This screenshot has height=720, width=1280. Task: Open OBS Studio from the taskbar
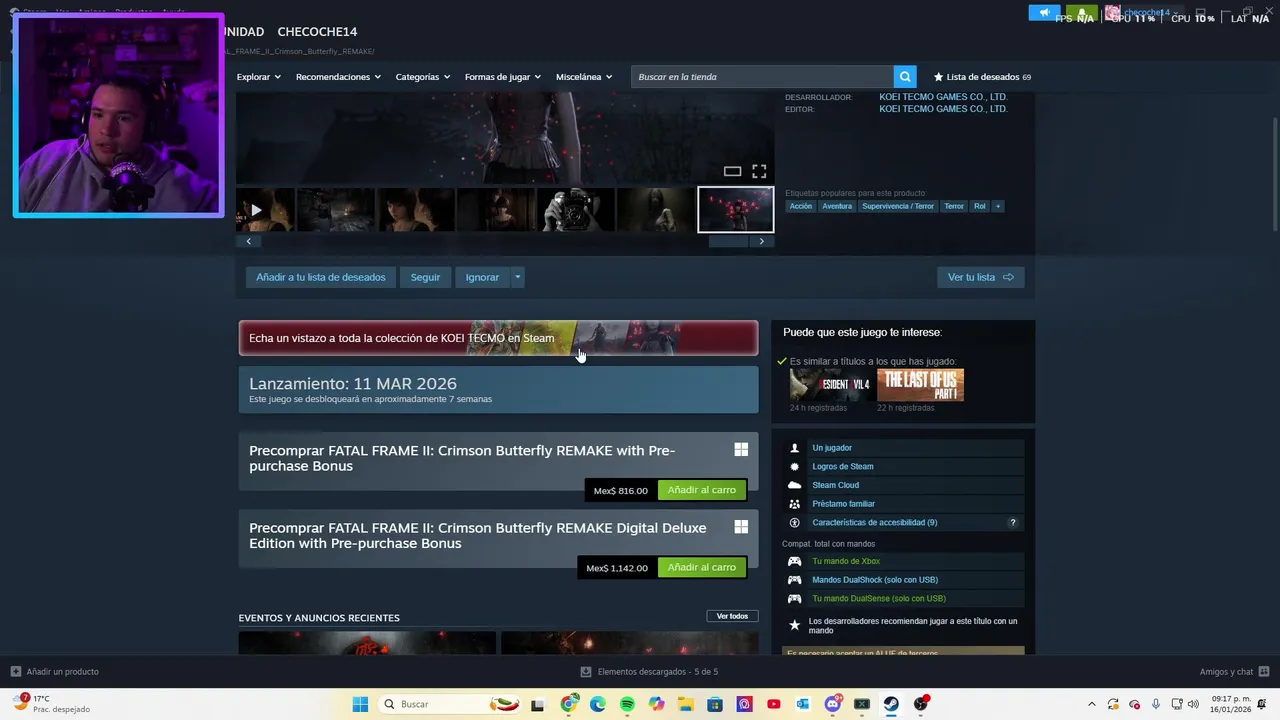tap(921, 704)
